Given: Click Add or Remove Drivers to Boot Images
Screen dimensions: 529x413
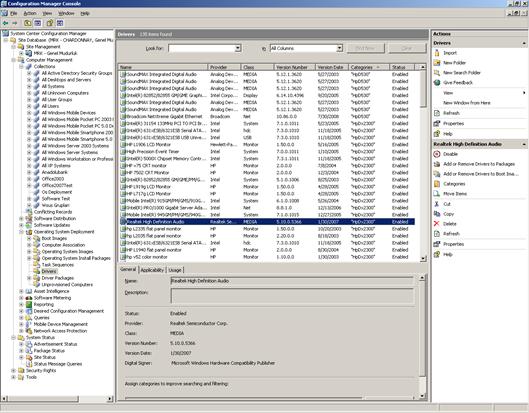Looking at the screenshot, I should point(481,174).
